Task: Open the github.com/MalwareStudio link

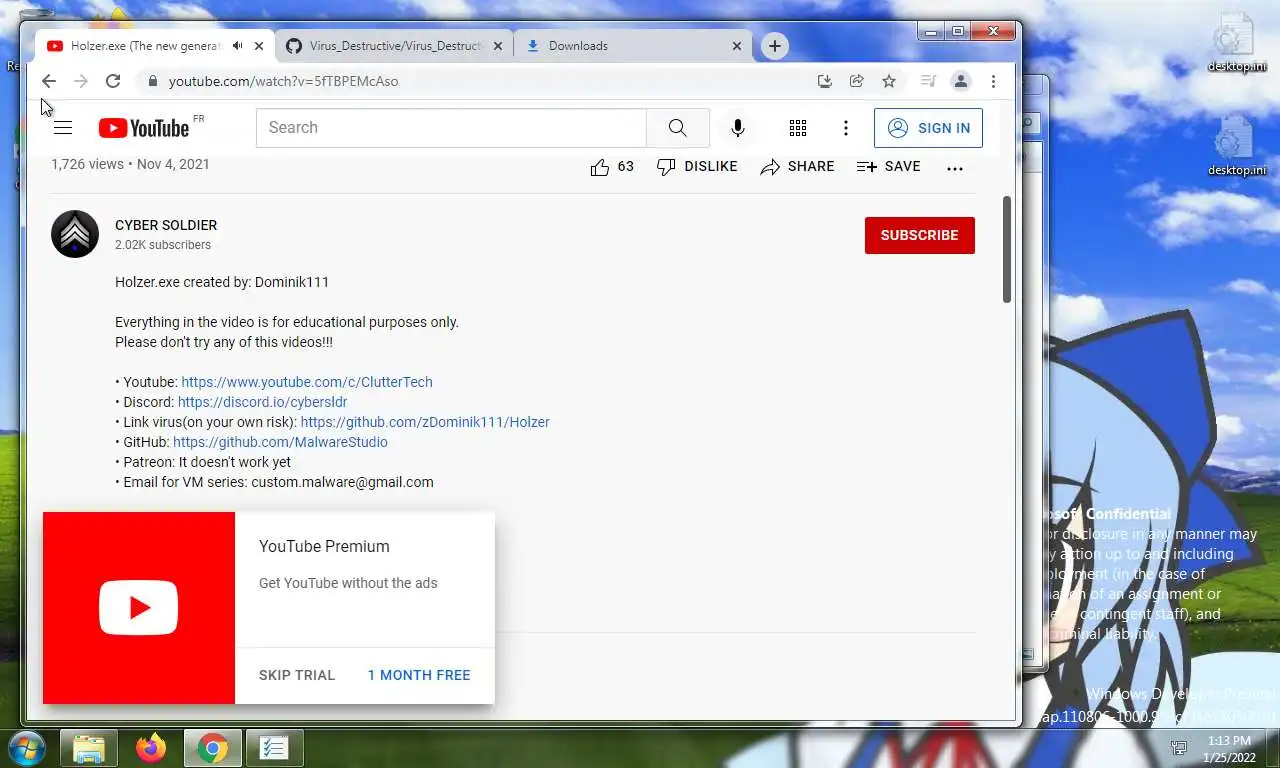Action: (280, 442)
